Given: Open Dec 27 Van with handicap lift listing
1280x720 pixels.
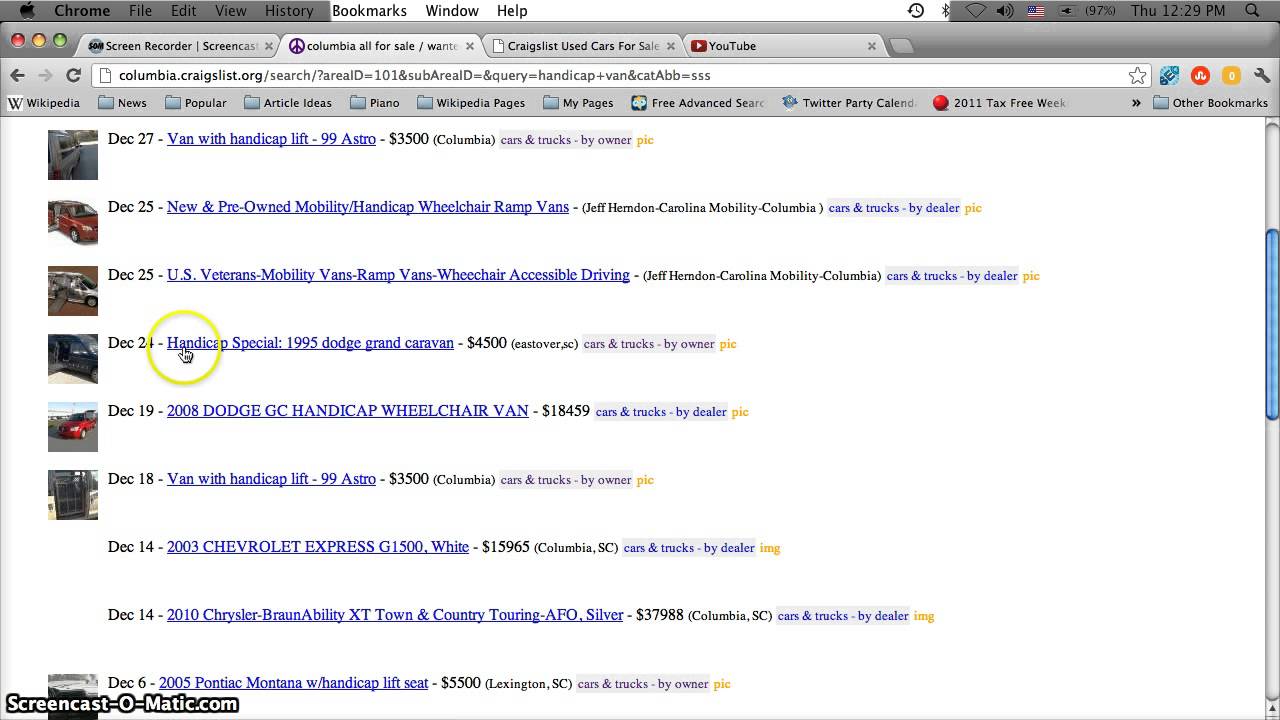Looking at the screenshot, I should [271, 139].
